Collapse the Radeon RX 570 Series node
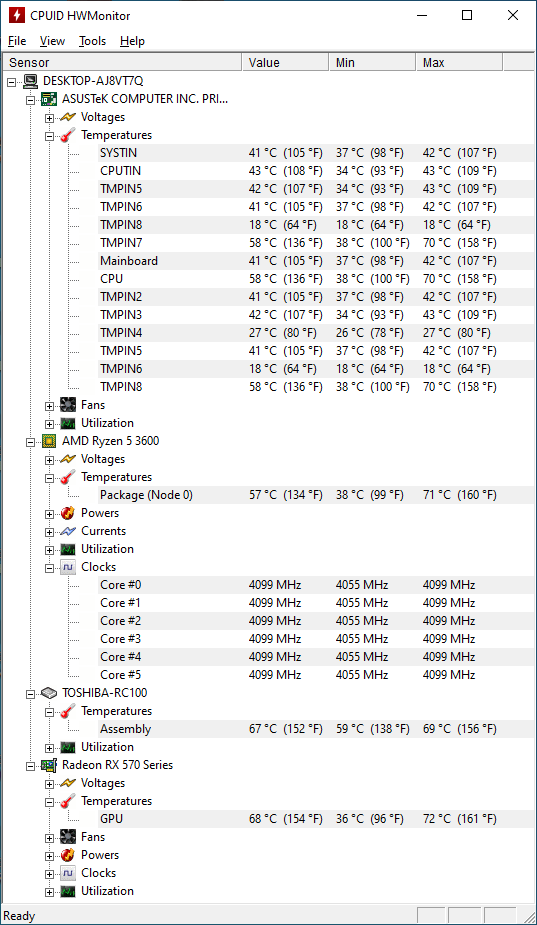The height and width of the screenshot is (925, 537). pos(30,766)
